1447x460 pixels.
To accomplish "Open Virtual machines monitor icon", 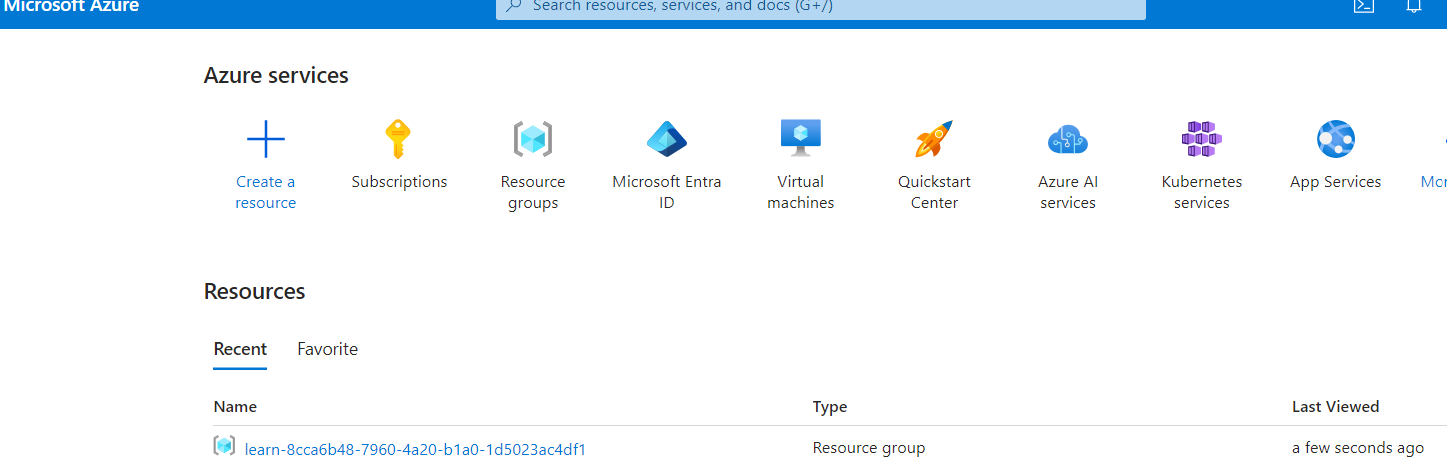I will pyautogui.click(x=801, y=138).
